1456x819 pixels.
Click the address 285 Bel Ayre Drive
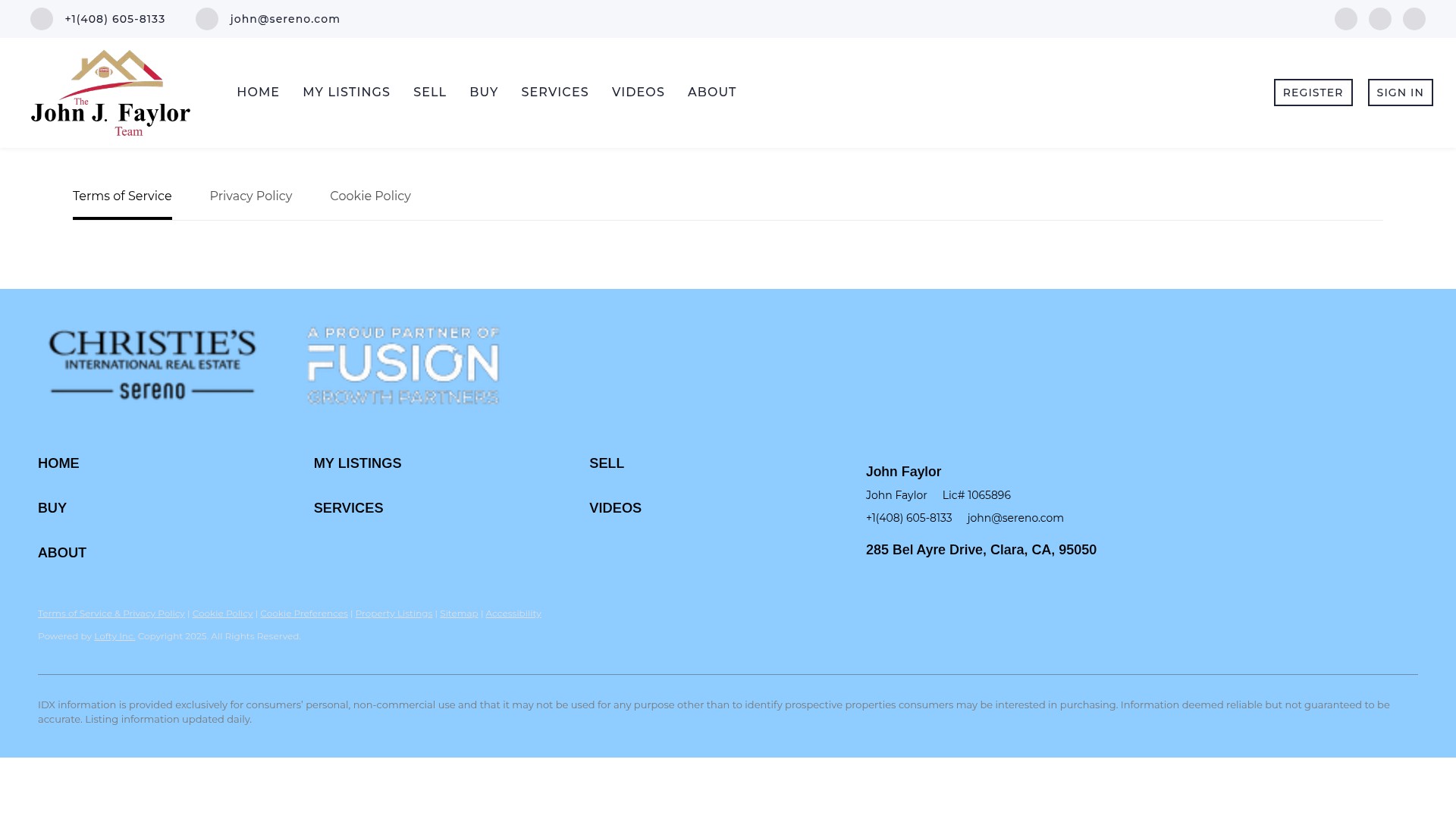[x=981, y=550]
